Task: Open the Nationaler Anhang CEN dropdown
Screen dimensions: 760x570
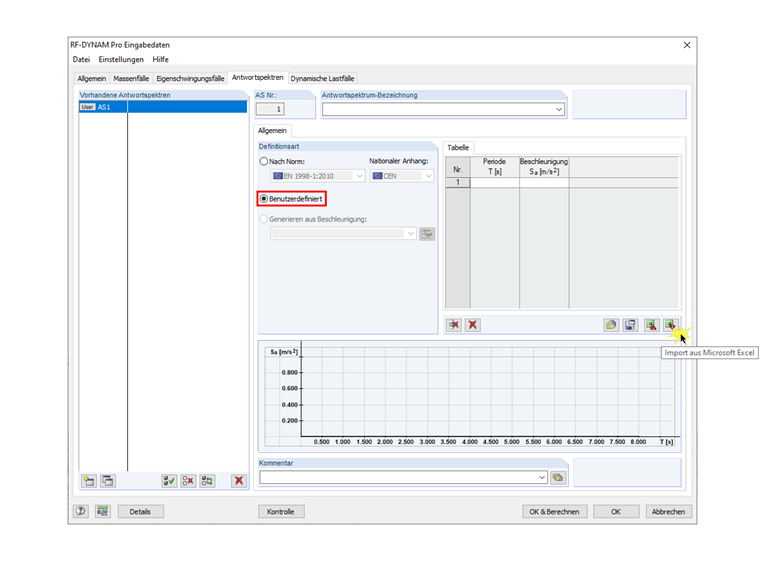Action: [428, 176]
